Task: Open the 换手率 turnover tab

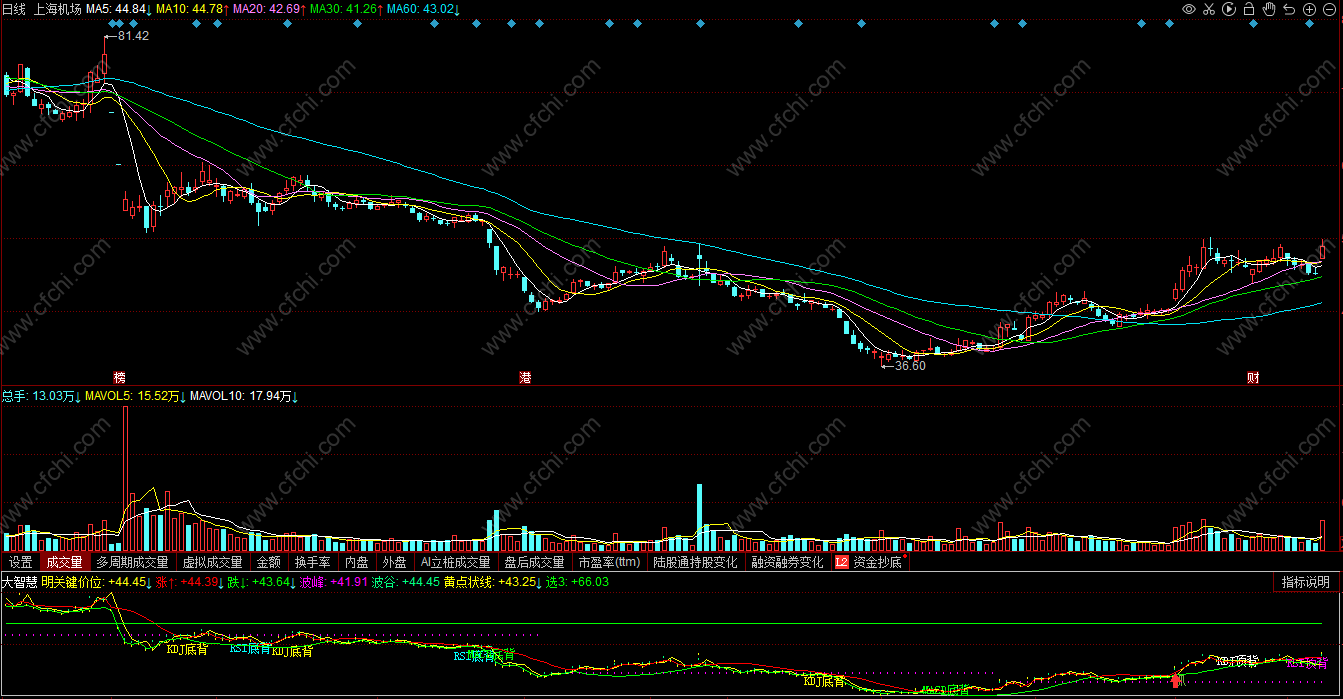Action: pyautogui.click(x=313, y=562)
